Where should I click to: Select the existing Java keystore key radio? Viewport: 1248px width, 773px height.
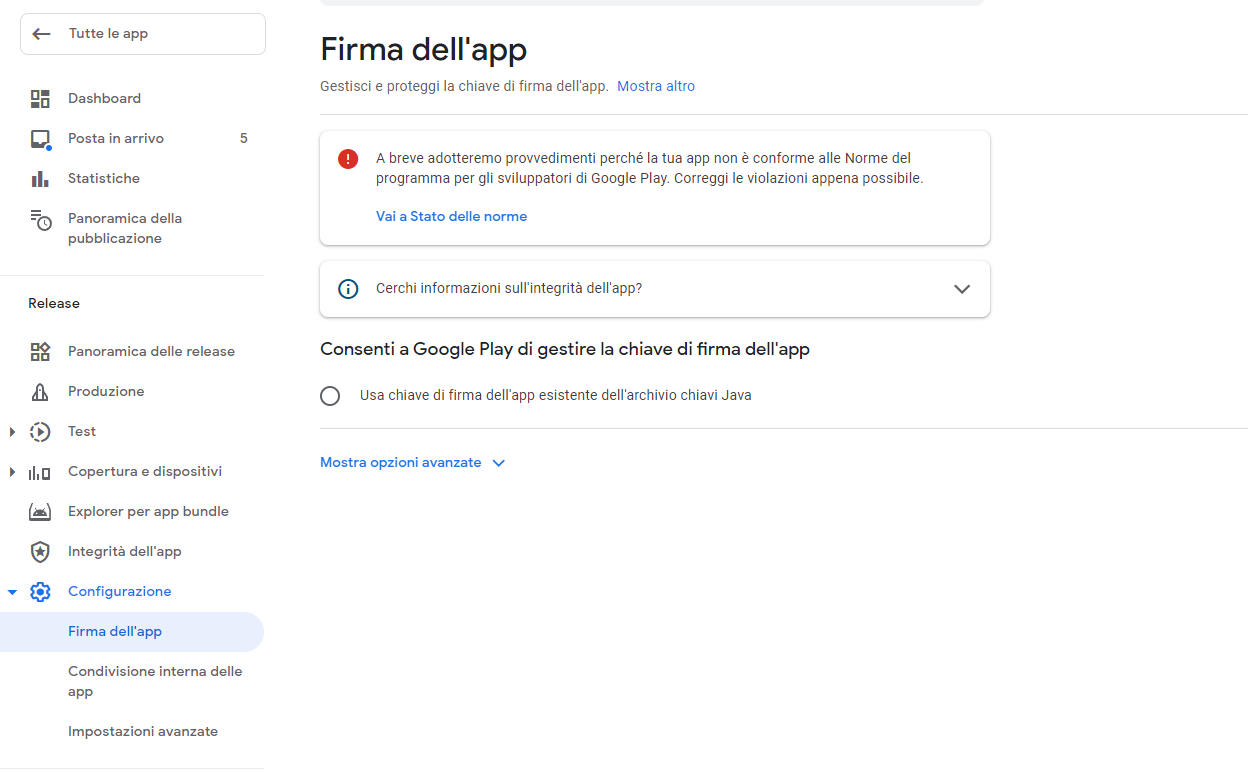(x=330, y=396)
